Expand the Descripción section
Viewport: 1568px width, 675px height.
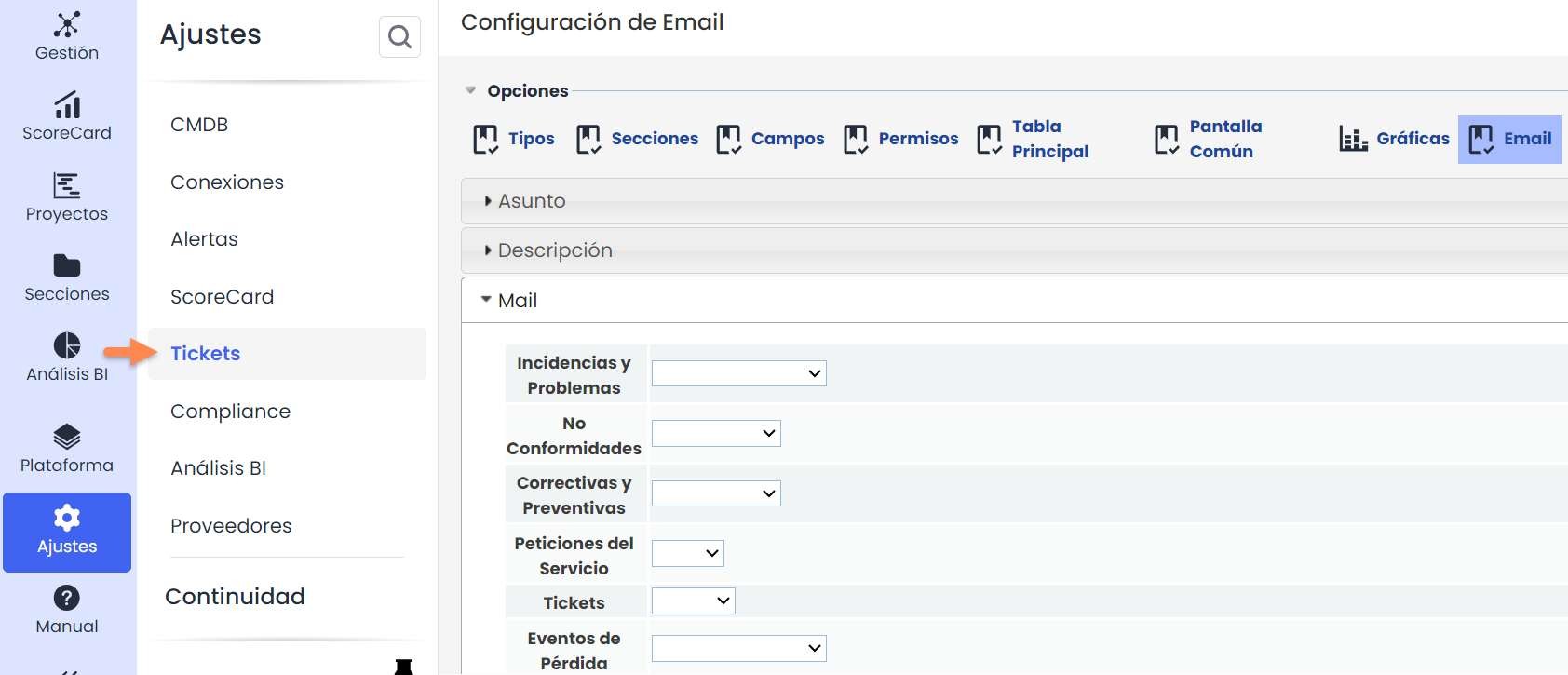488,250
